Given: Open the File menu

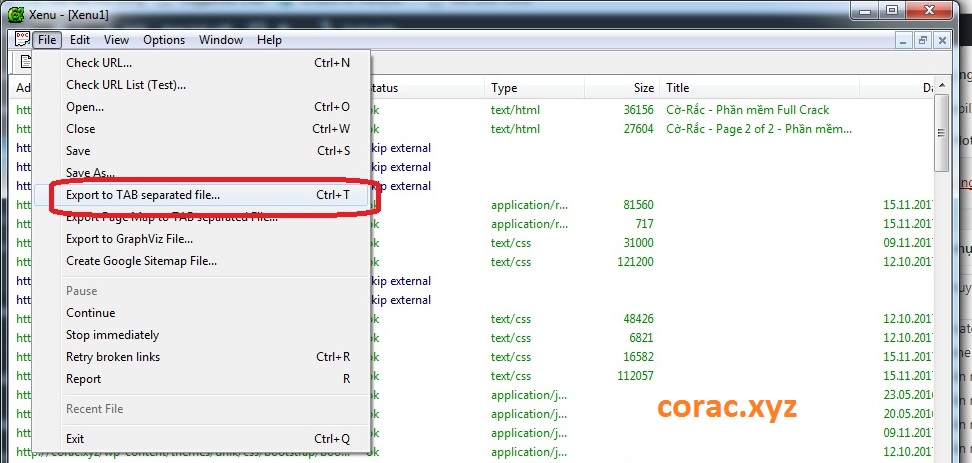Looking at the screenshot, I should click(47, 40).
